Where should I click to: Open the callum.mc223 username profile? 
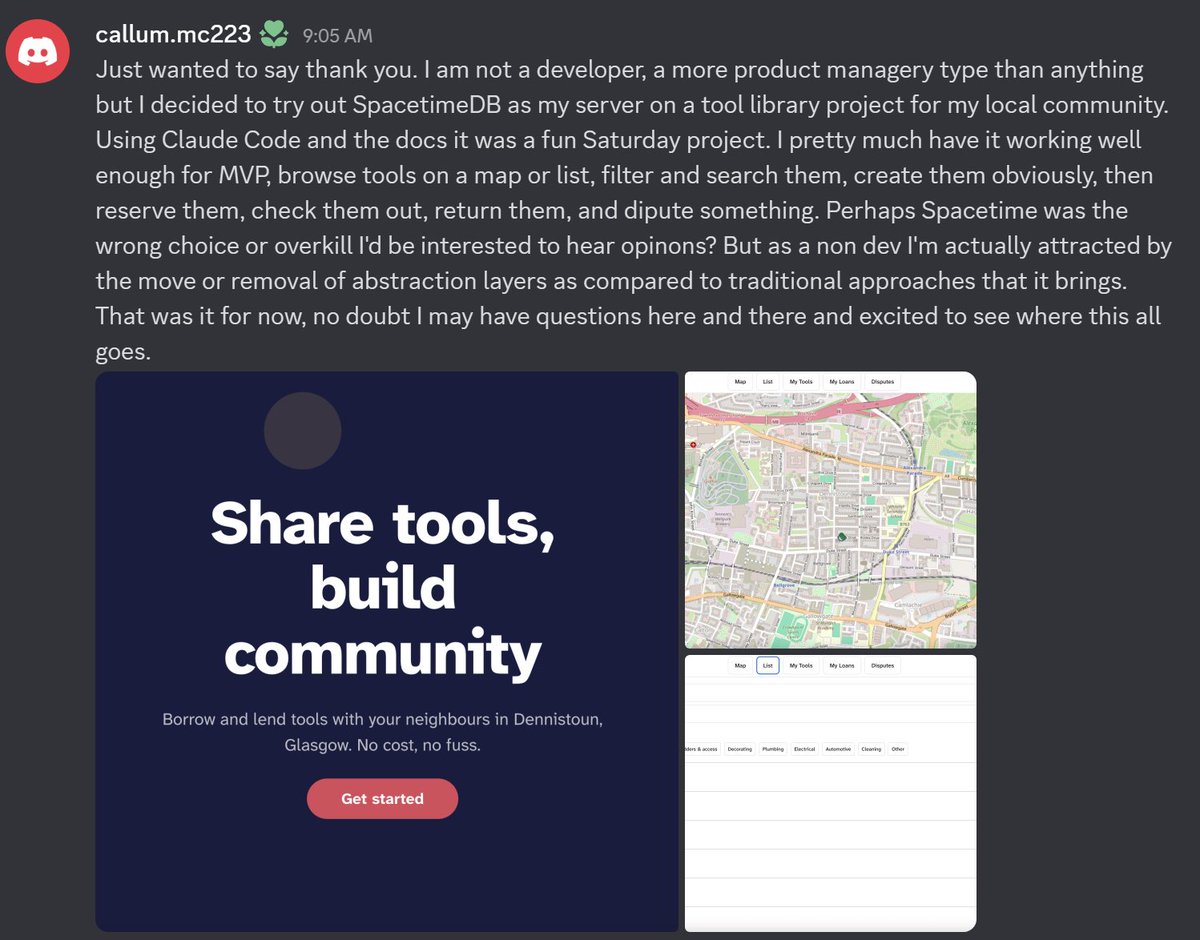tap(173, 34)
